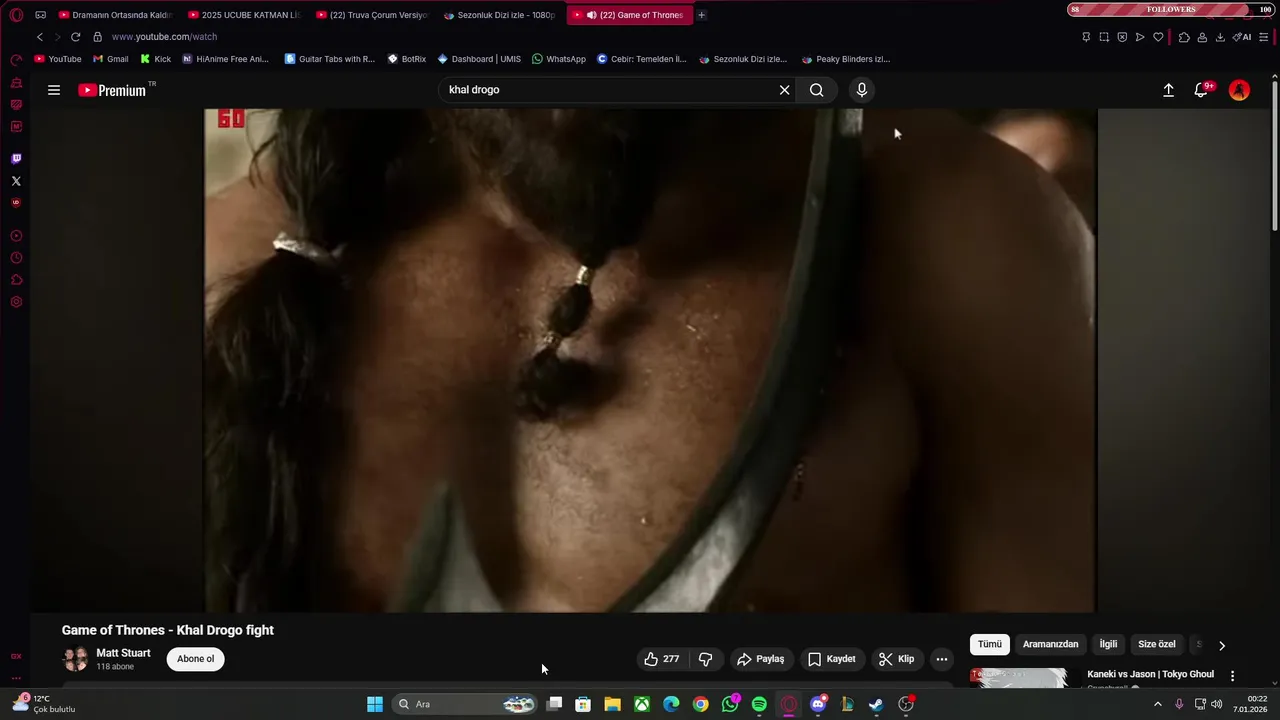This screenshot has width=1280, height=720.
Task: Expand hidden system tray icons
Action: pos(1158,704)
